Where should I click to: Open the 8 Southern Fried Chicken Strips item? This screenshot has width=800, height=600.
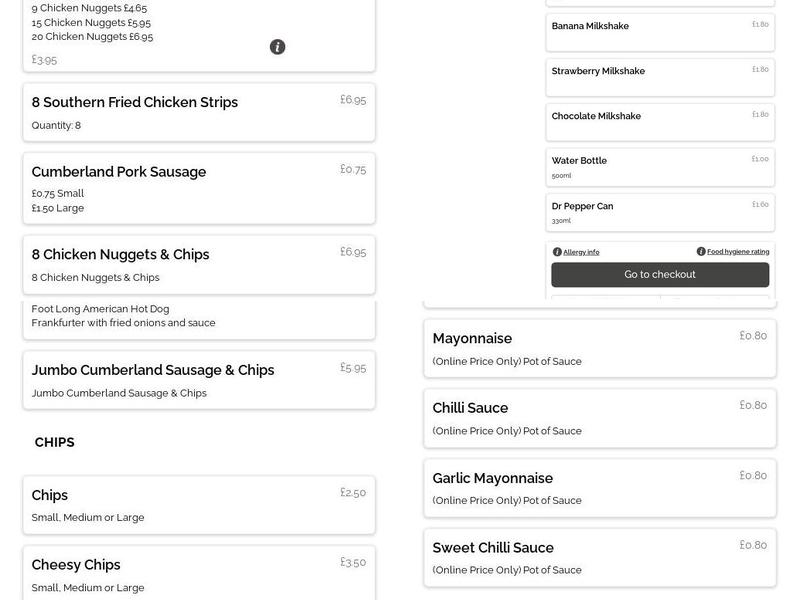[x=199, y=110]
